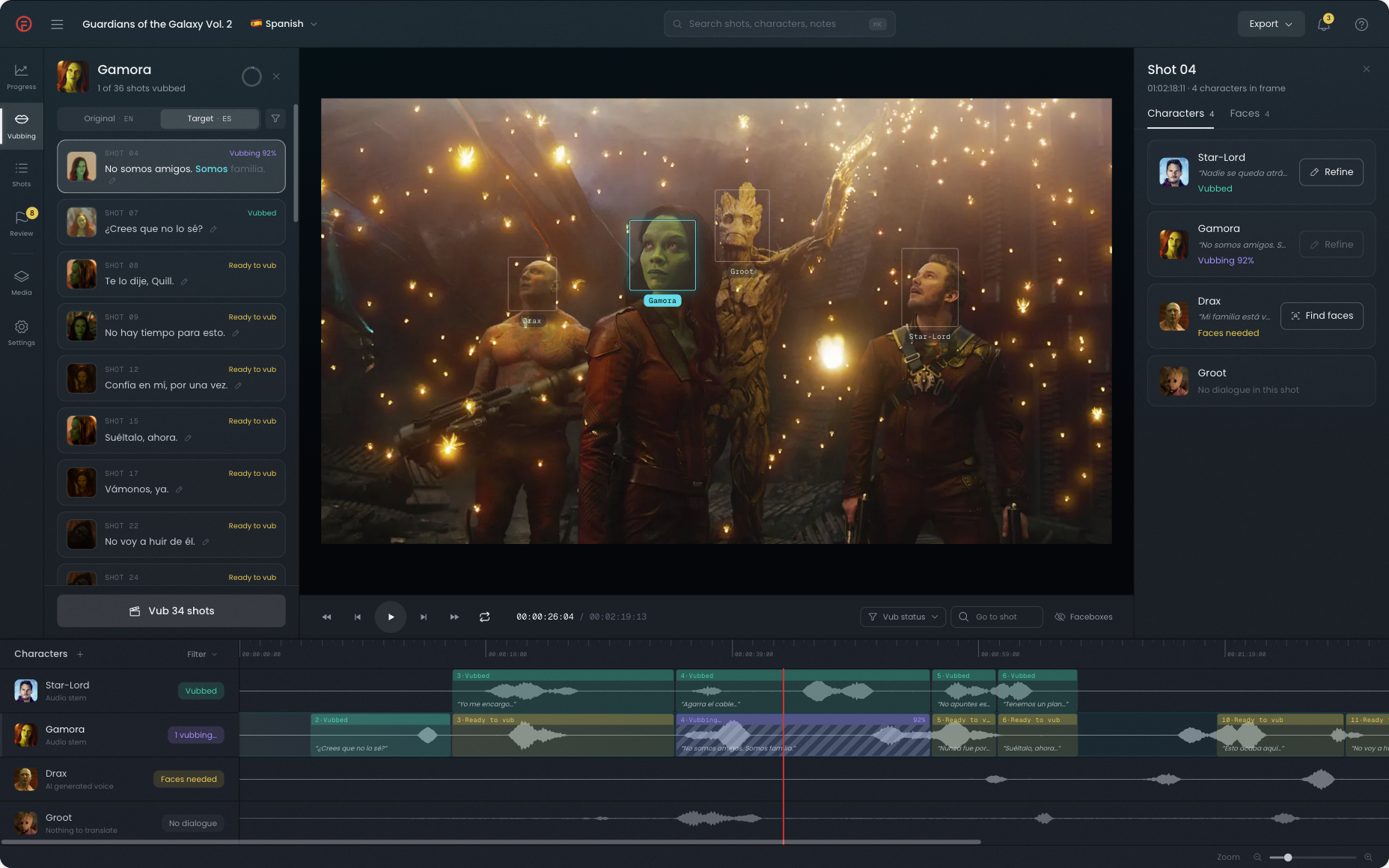This screenshot has height=868, width=1389.
Task: Click the shot list filter icon
Action: click(275, 118)
